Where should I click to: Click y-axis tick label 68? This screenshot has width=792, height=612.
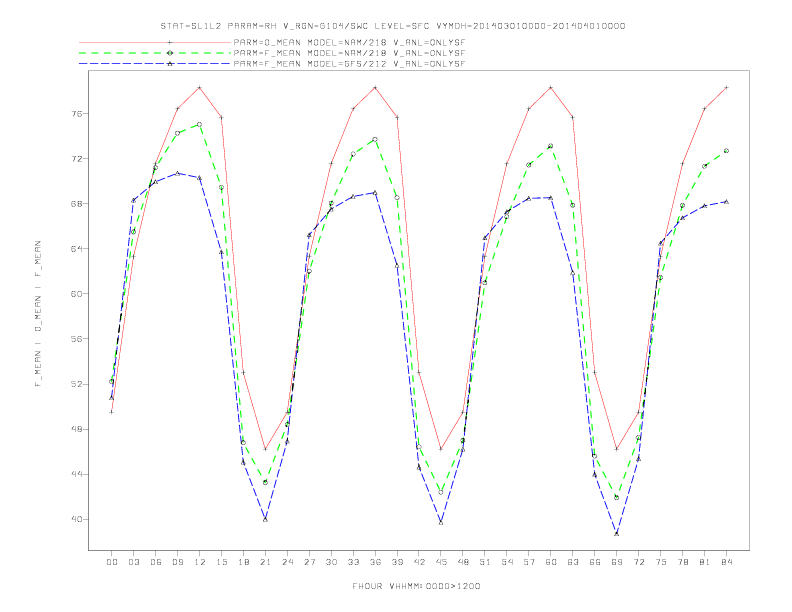[77, 203]
